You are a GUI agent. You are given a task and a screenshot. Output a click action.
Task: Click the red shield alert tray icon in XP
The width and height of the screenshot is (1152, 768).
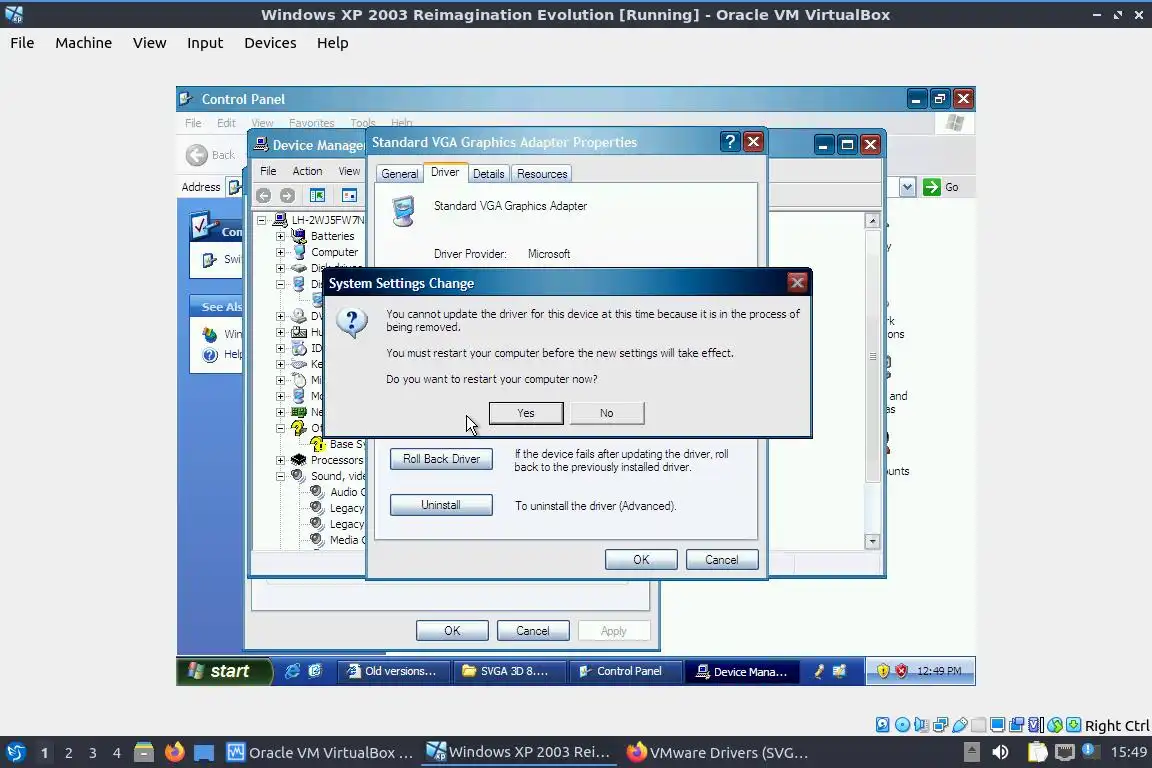(901, 671)
